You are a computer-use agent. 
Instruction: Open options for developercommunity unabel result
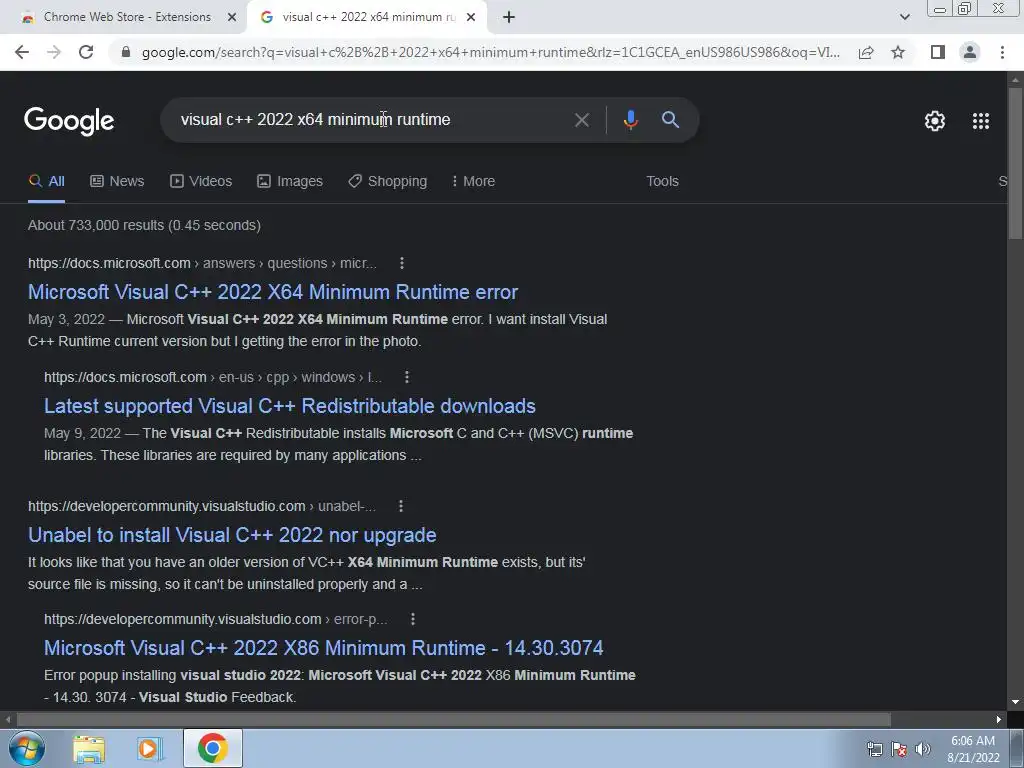pos(401,506)
